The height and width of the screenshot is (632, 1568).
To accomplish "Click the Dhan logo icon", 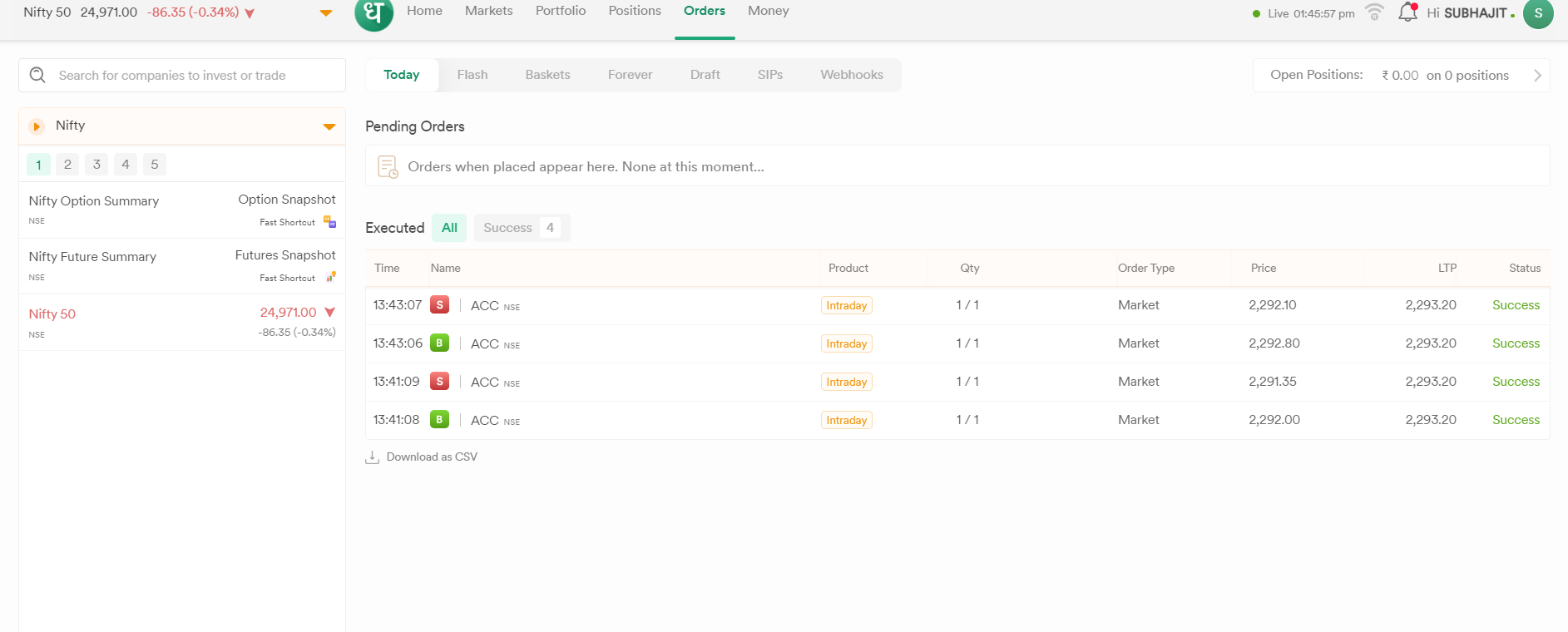I will click(373, 13).
